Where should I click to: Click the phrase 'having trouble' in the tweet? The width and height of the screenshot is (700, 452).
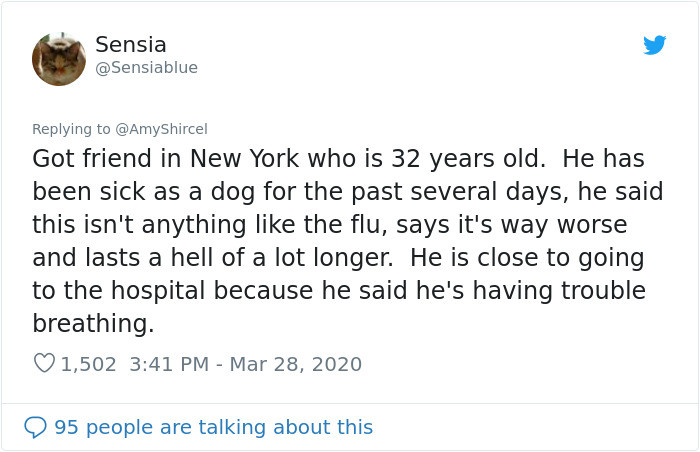coord(559,291)
